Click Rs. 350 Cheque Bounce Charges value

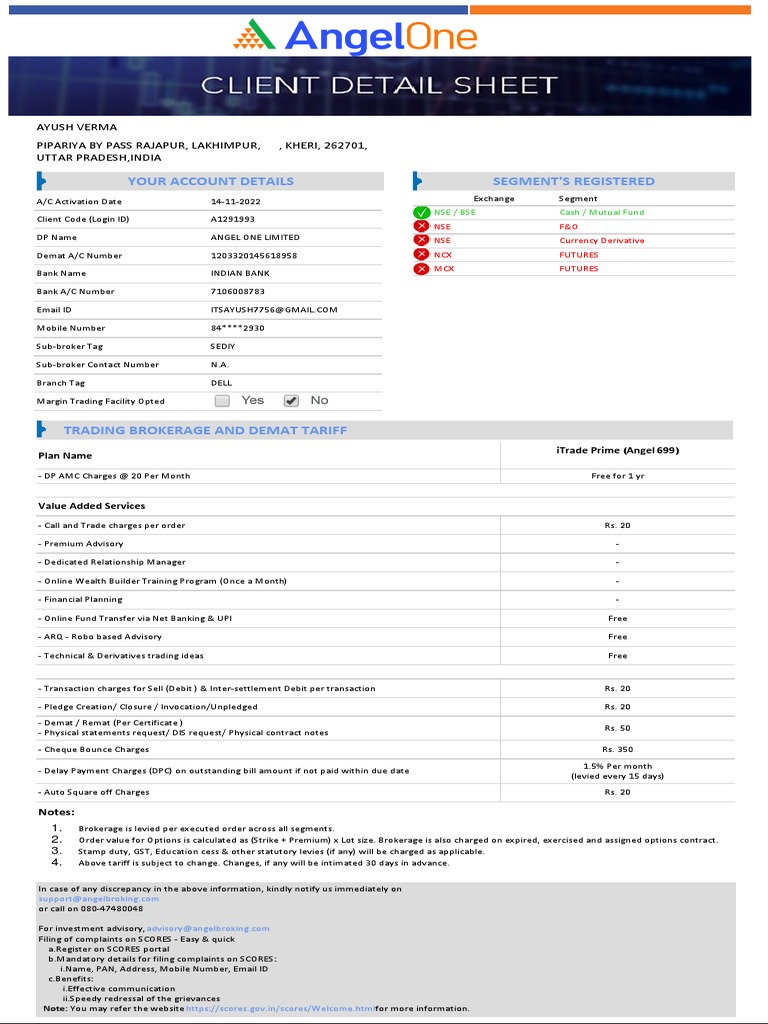pos(617,749)
